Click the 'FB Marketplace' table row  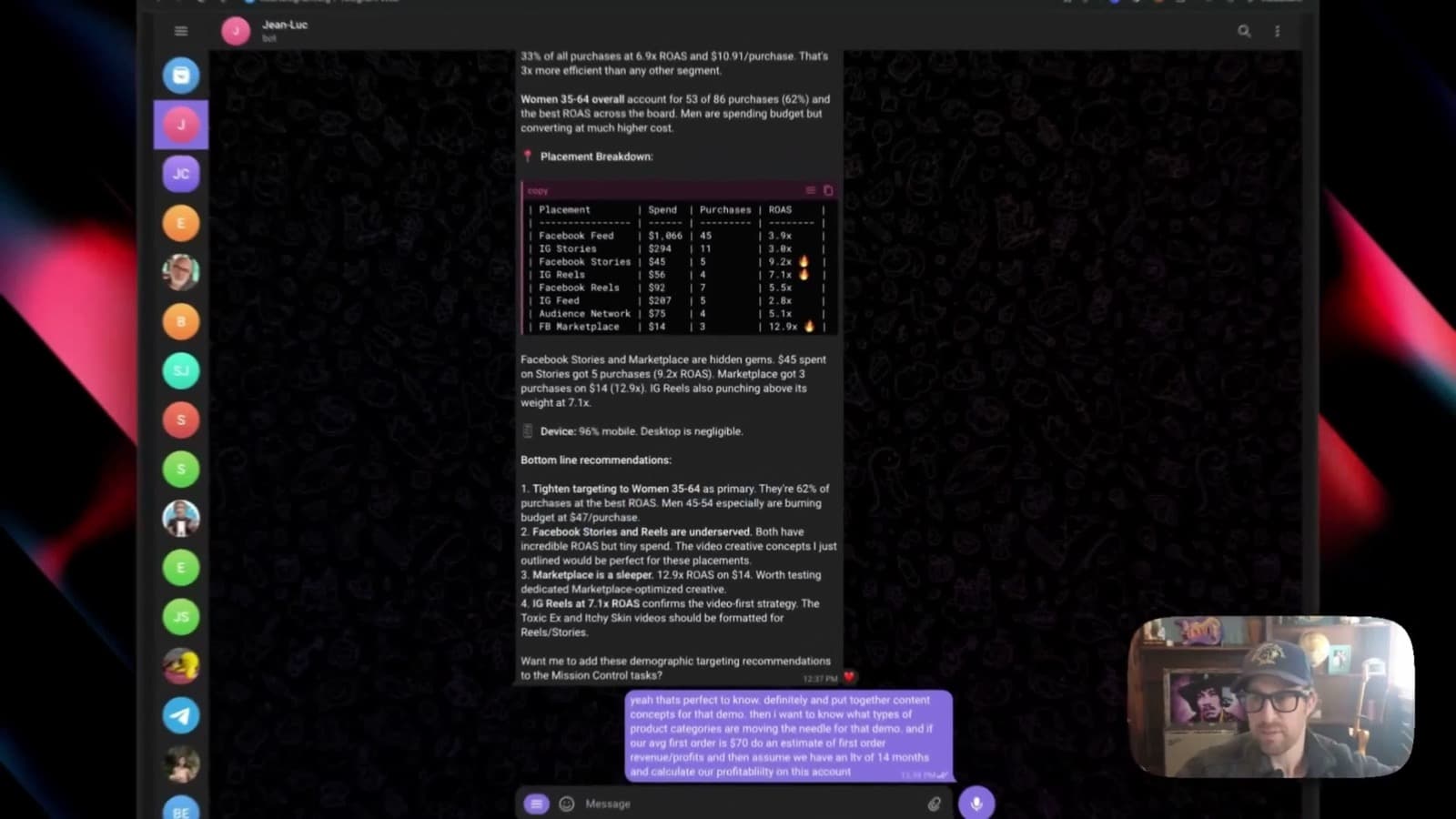click(677, 326)
